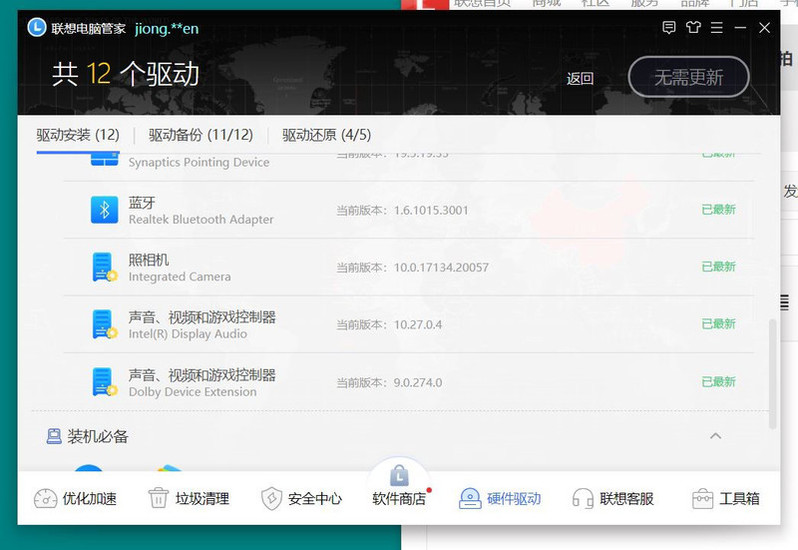This screenshot has width=798, height=550.
Task: Select Synaptics Pointing Device text
Action: [x=199, y=162]
